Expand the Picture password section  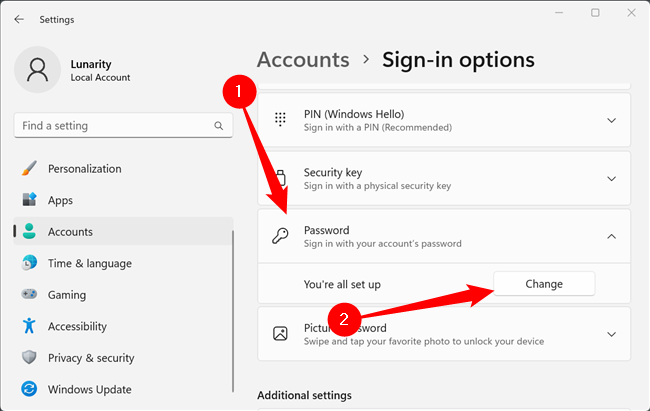click(x=612, y=334)
